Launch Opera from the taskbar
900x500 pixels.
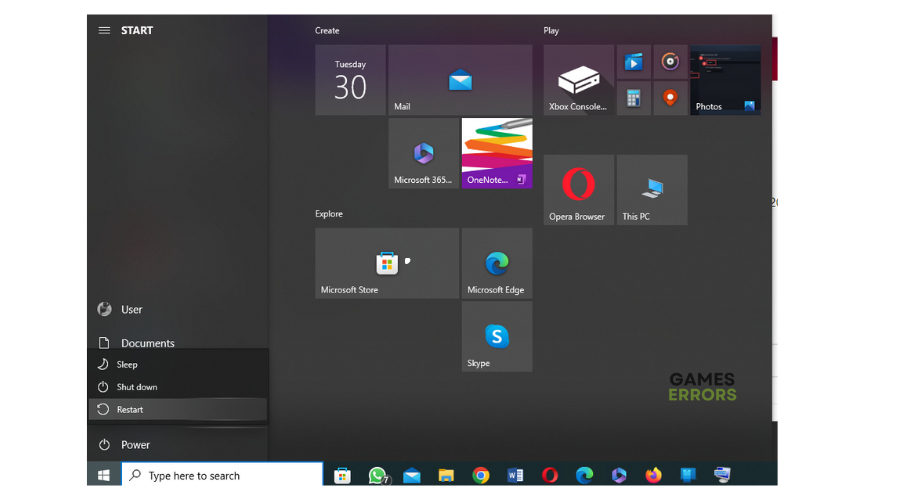click(550, 475)
